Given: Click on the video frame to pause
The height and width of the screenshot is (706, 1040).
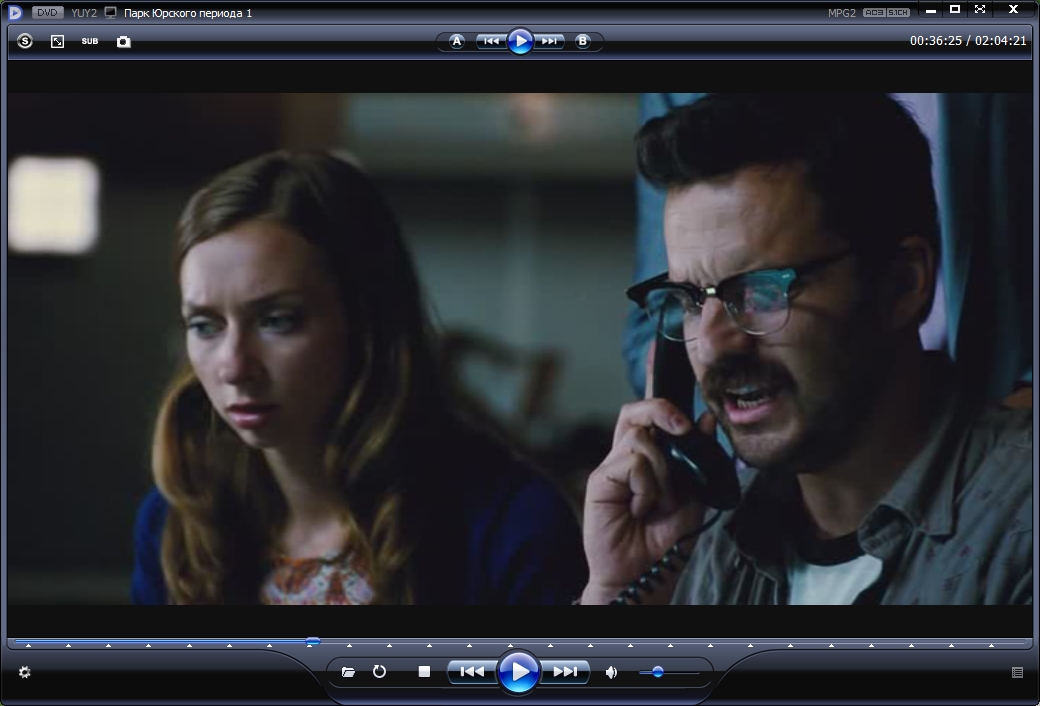Looking at the screenshot, I should (520, 348).
